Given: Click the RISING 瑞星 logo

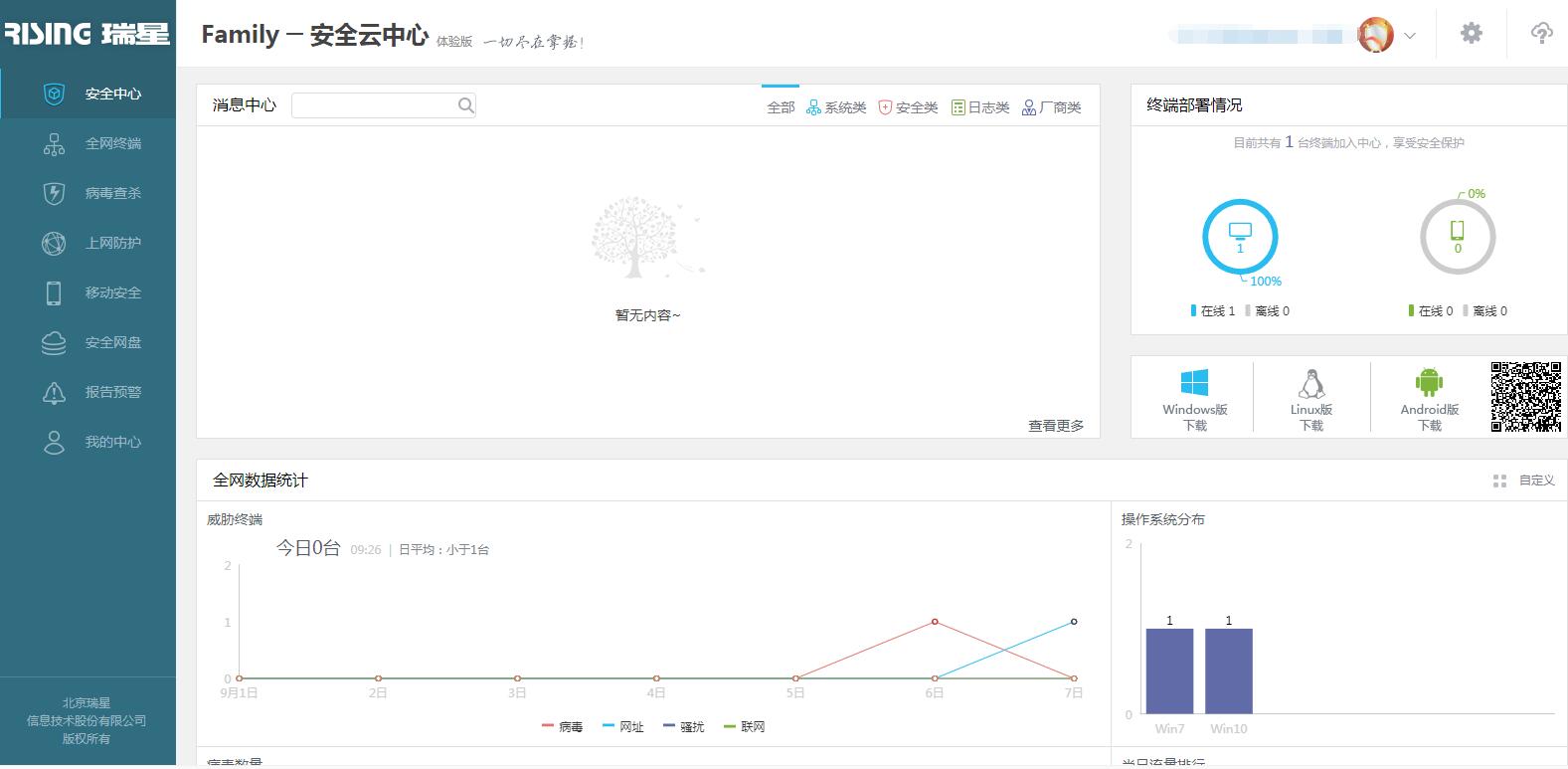Looking at the screenshot, I should point(87,34).
